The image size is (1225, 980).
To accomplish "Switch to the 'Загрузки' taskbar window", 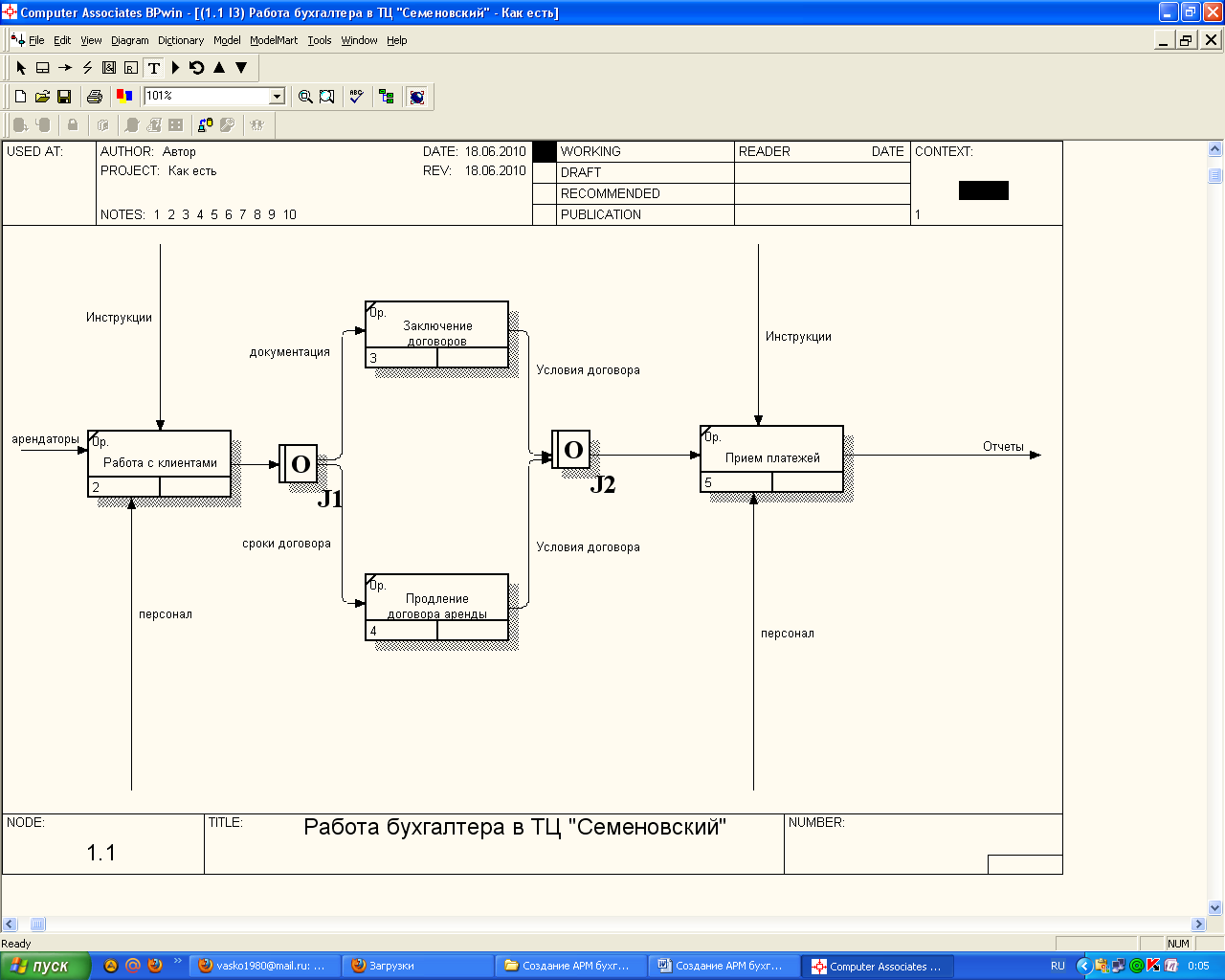I will click(x=418, y=966).
